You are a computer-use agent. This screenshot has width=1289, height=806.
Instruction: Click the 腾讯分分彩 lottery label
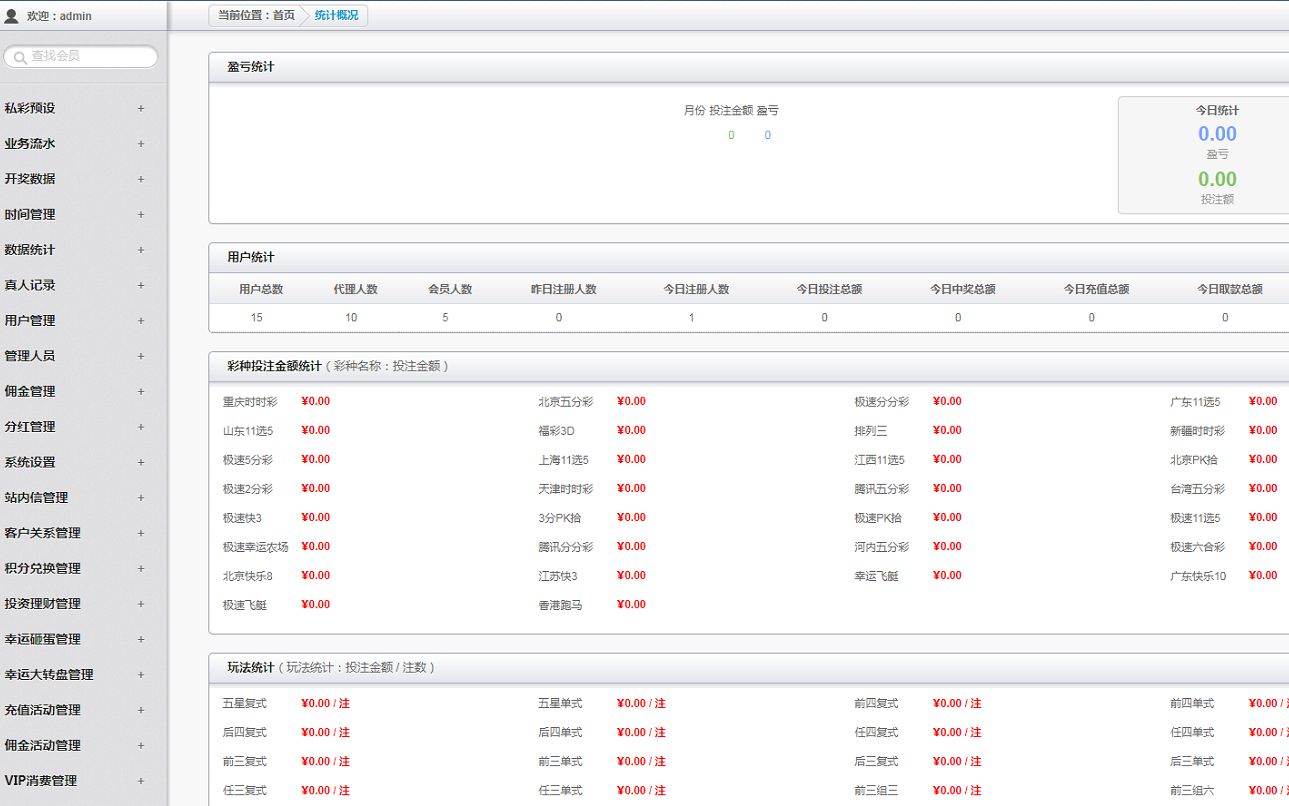[566, 547]
